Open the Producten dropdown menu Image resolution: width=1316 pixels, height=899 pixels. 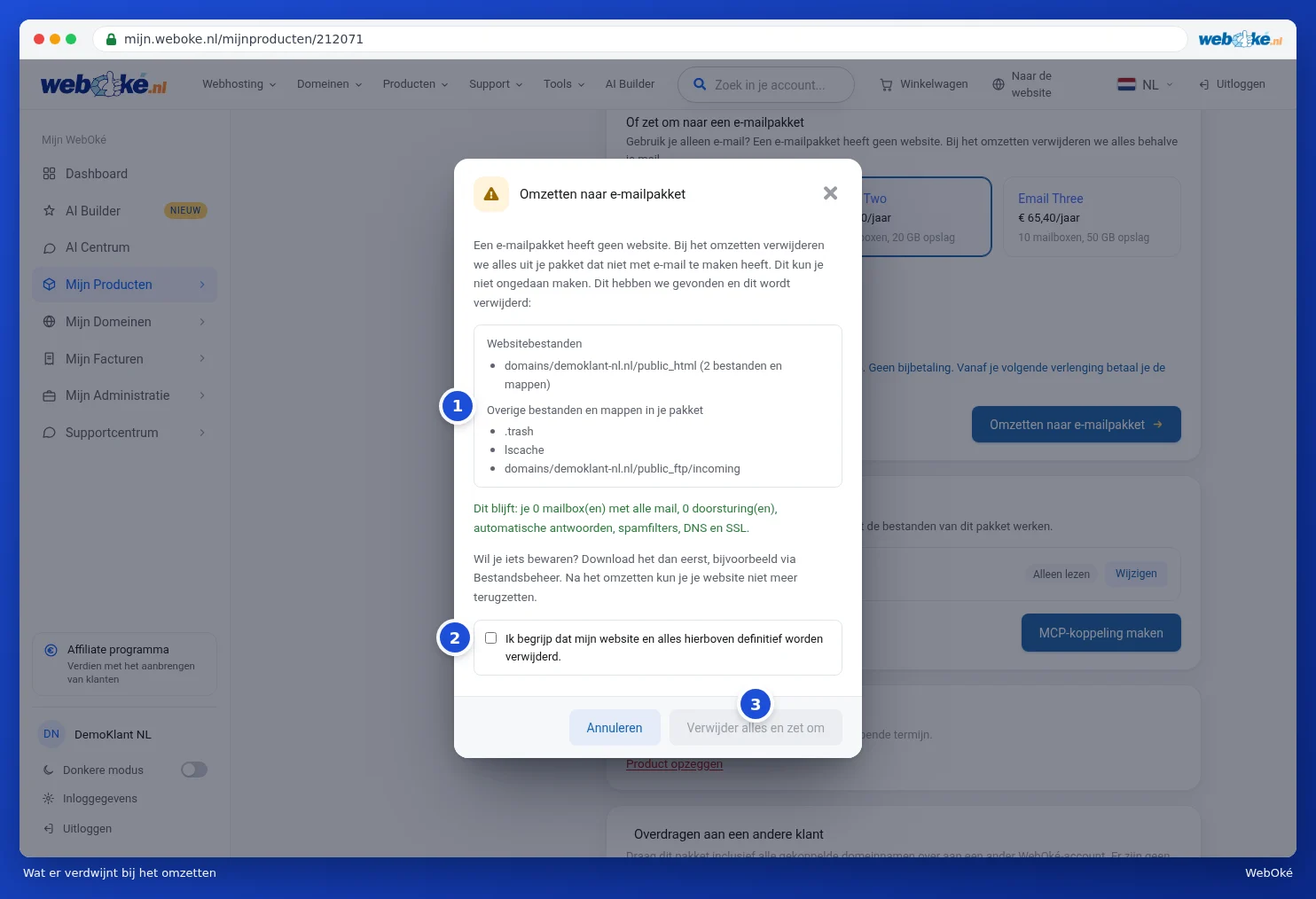point(415,84)
